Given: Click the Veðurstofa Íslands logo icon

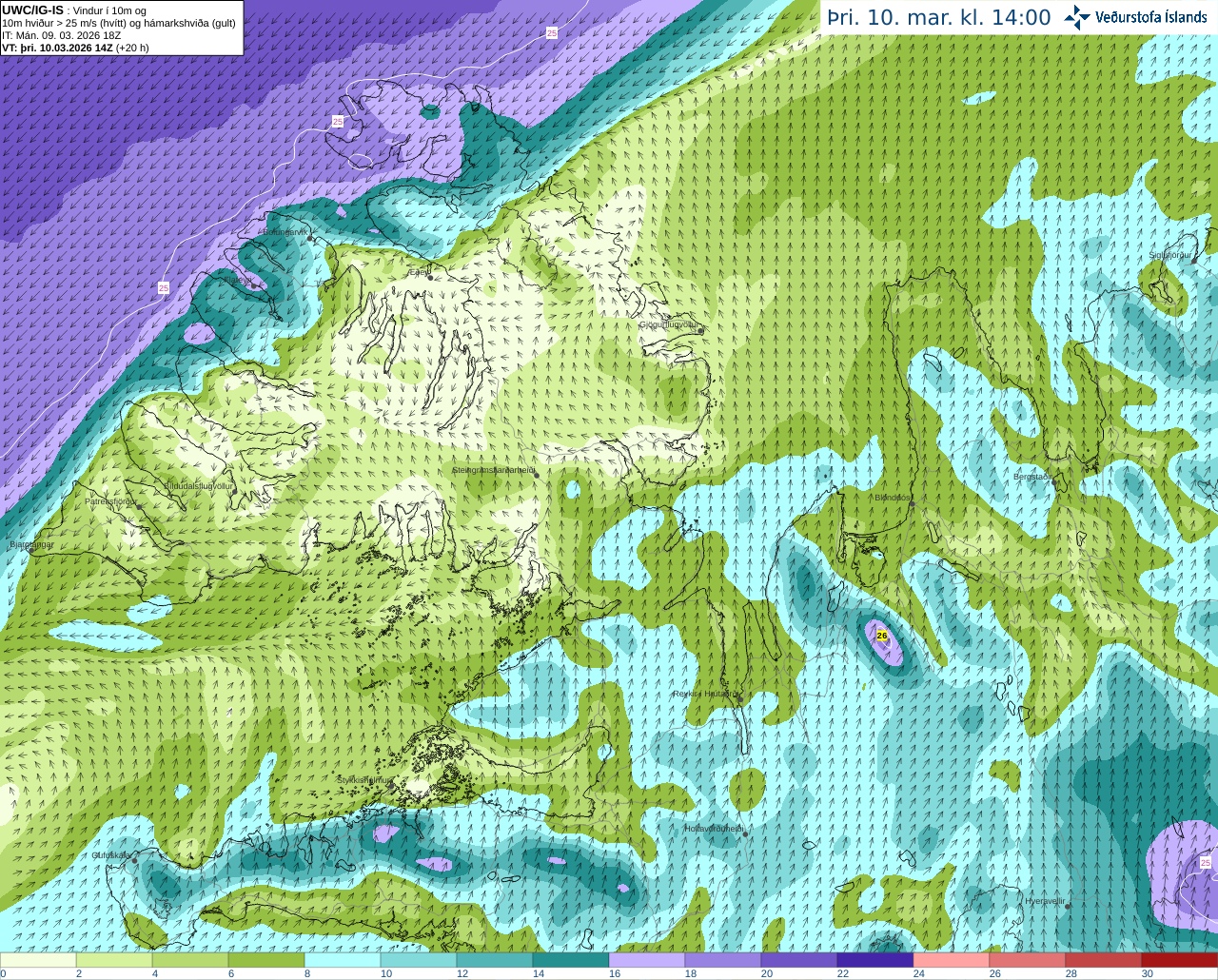Looking at the screenshot, I should pos(1077,17).
